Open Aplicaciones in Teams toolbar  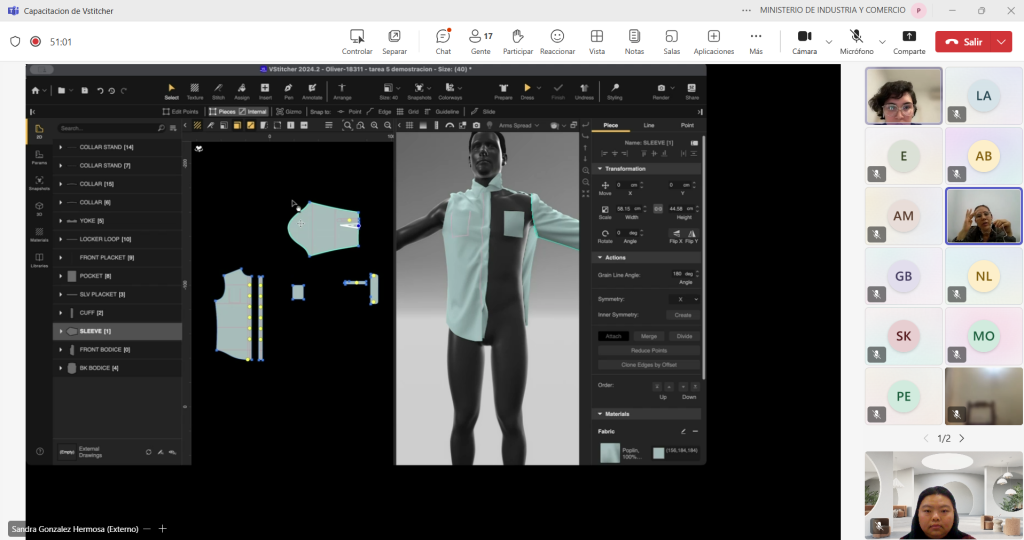[x=714, y=42]
